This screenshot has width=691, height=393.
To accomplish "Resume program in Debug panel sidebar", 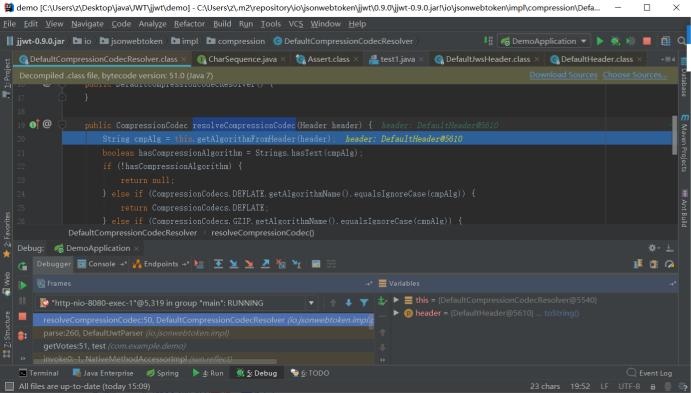I will pos(22,285).
